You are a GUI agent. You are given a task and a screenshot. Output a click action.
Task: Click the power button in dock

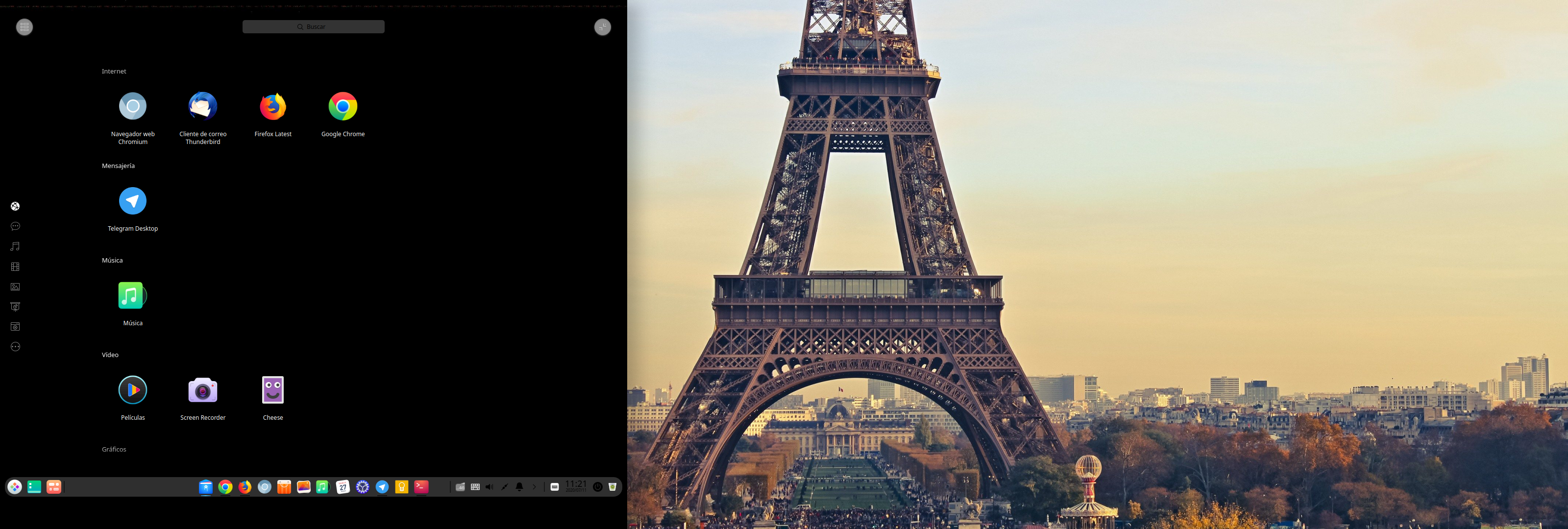pos(598,487)
